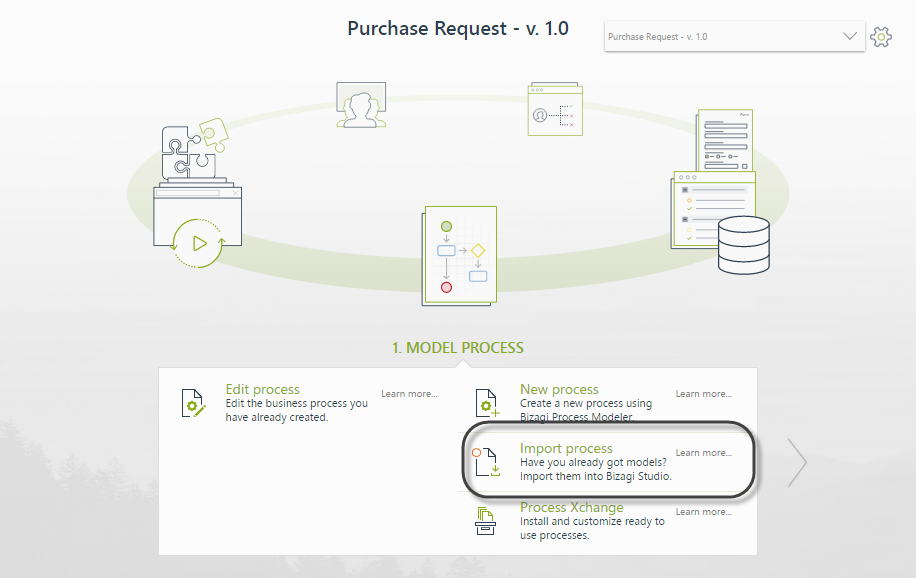
Task: Click text 'Install and customize ready to'
Action: [592, 521]
